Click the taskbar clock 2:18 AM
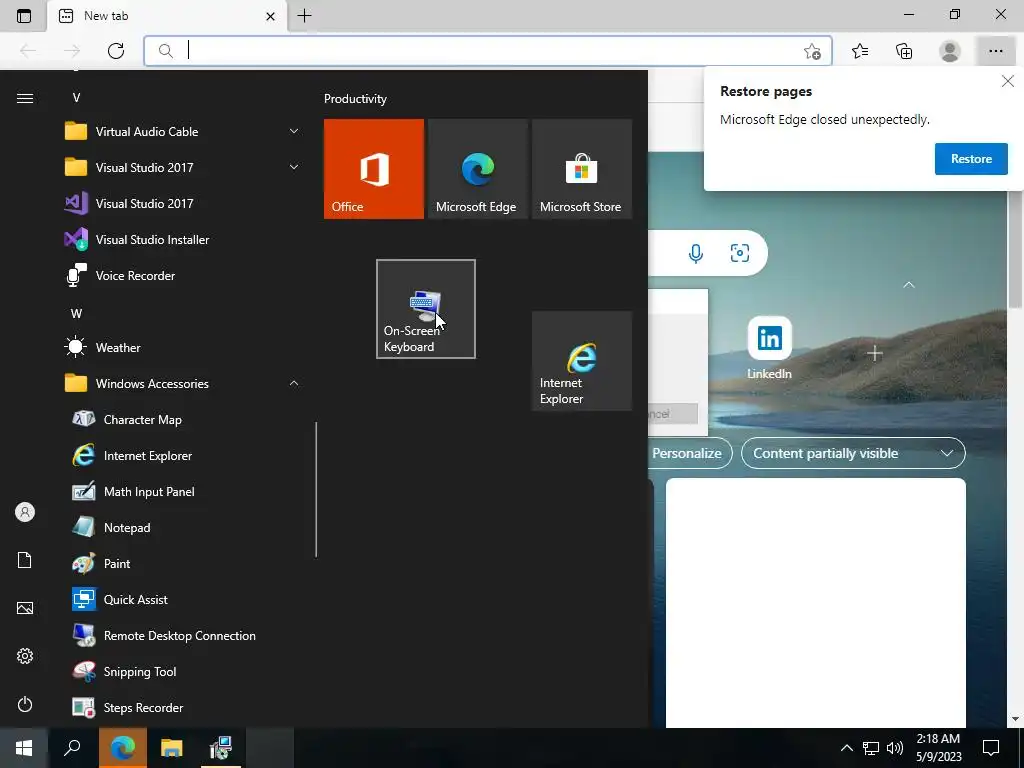Viewport: 1024px width, 768px height. click(938, 748)
